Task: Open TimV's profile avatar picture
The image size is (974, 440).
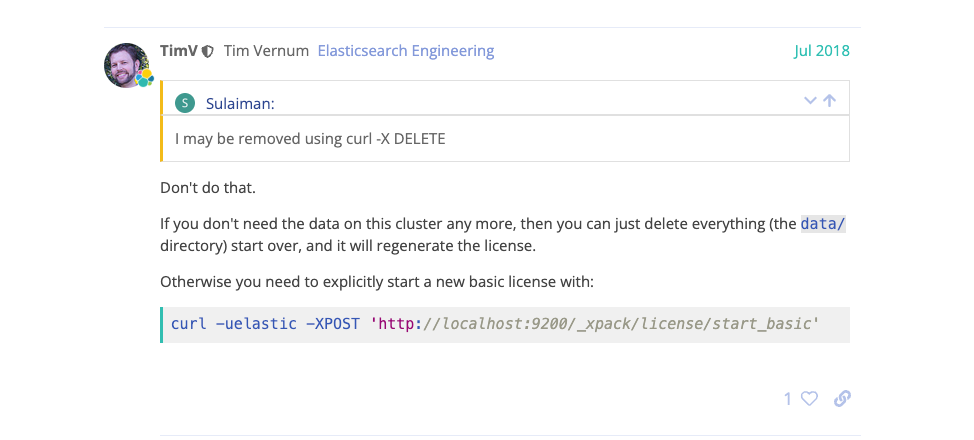Action: (x=125, y=63)
